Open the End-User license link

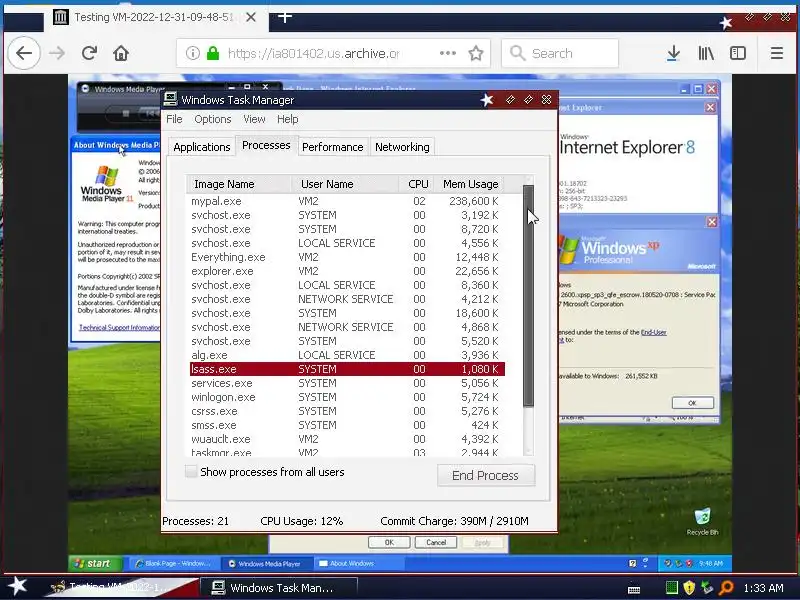coord(654,332)
